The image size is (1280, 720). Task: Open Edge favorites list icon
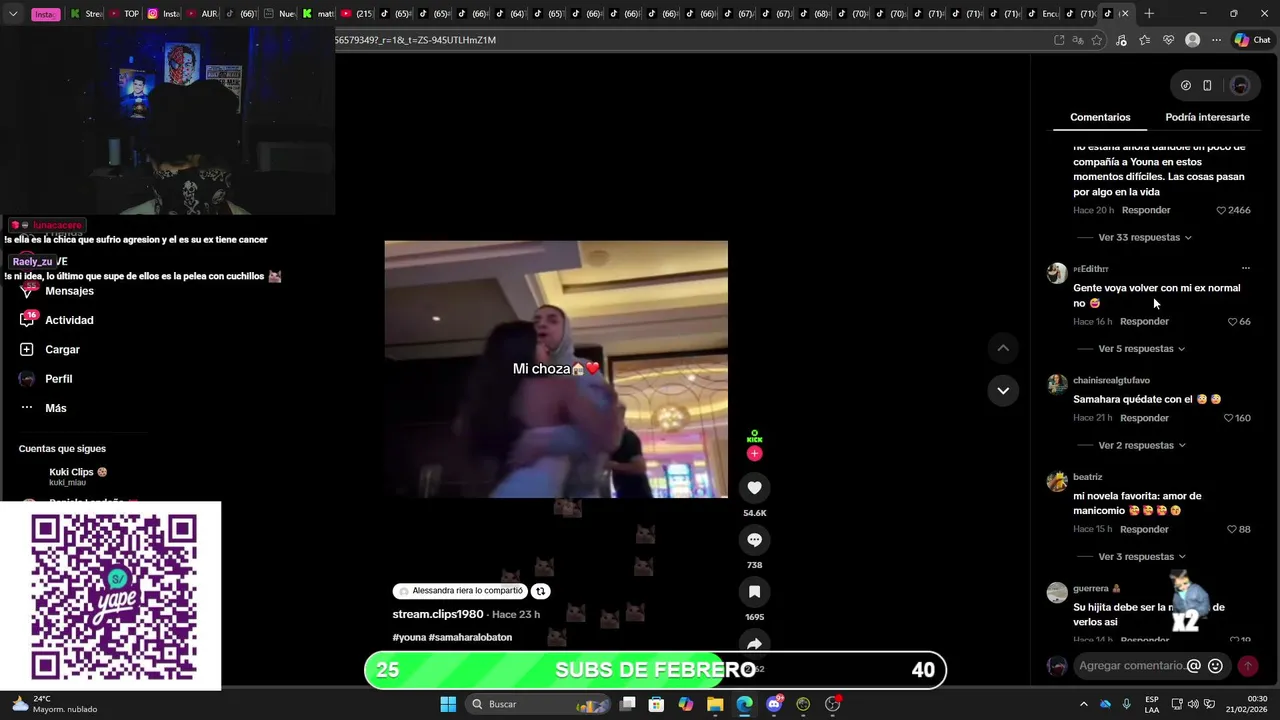click(1145, 40)
